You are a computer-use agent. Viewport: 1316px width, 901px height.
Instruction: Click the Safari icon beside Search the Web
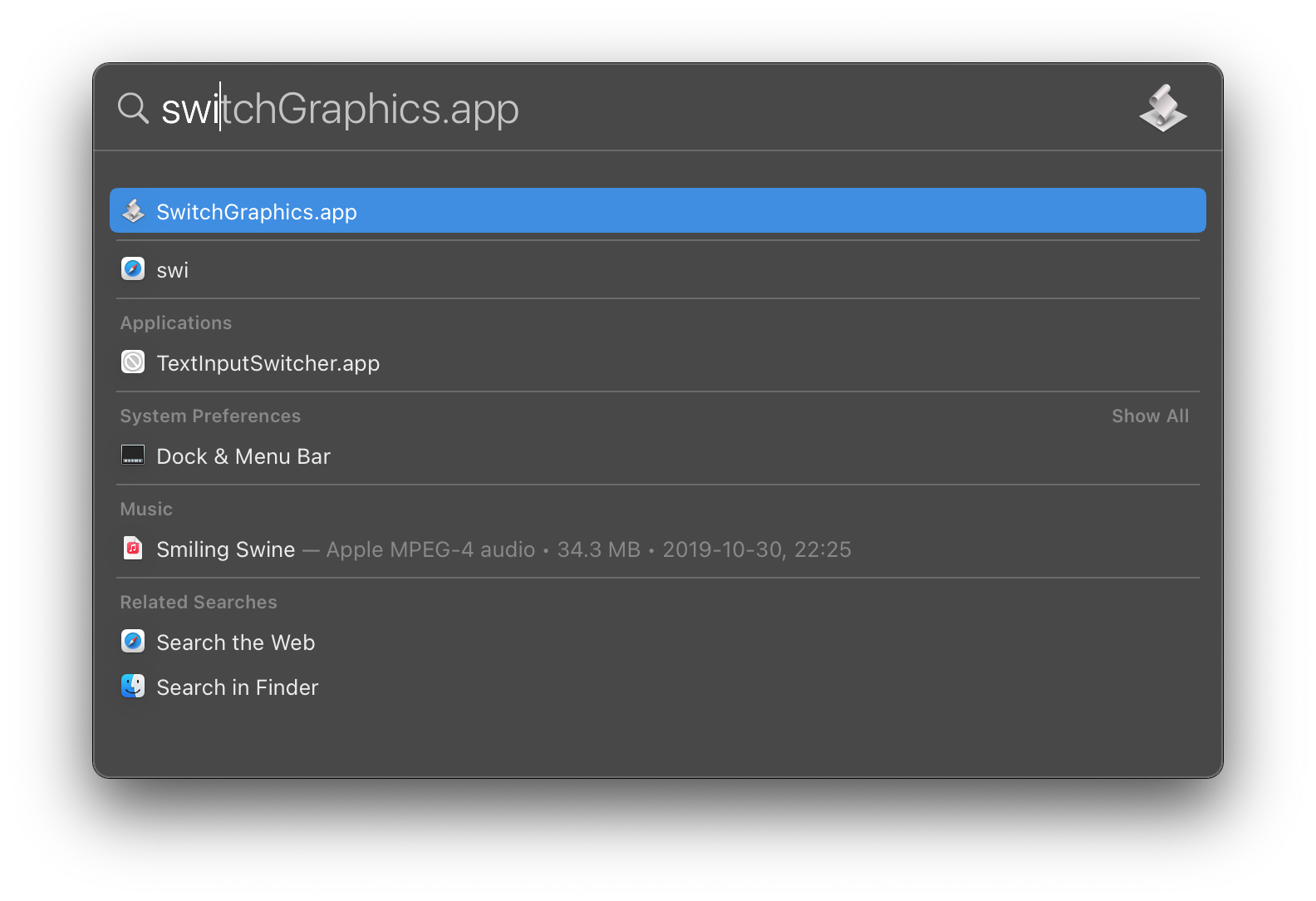click(x=133, y=642)
